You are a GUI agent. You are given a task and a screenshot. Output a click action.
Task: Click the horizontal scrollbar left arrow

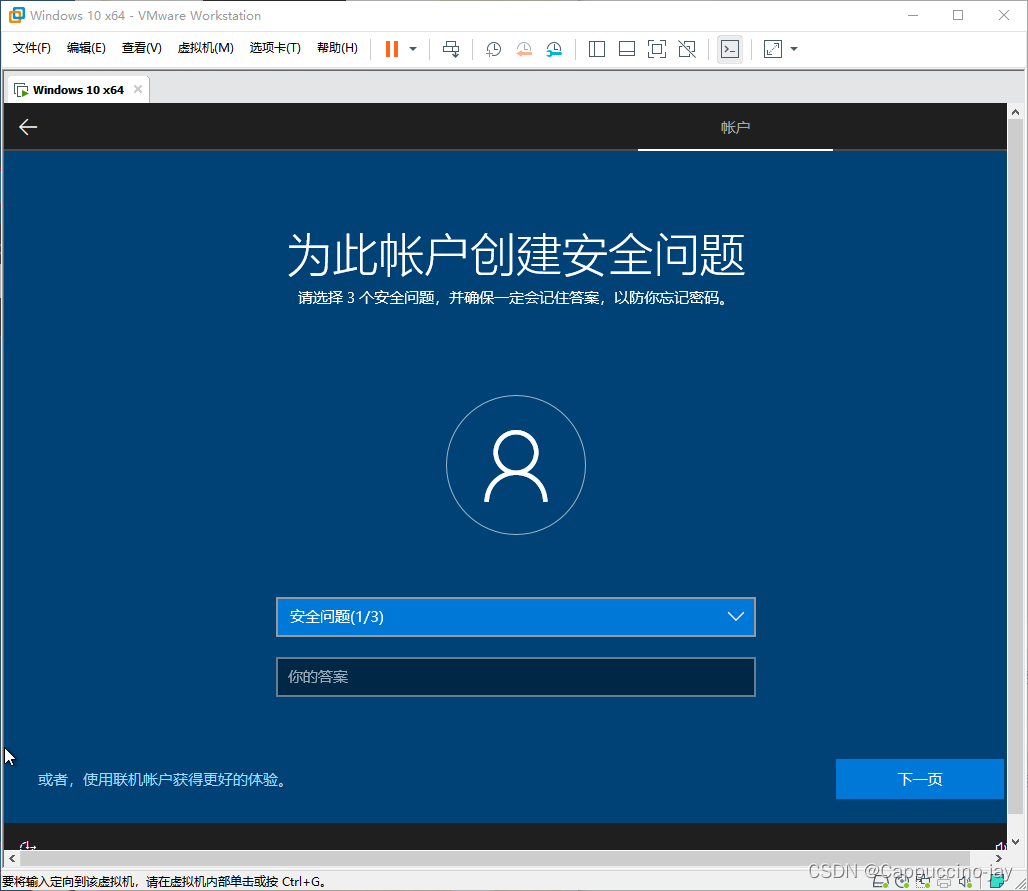tap(12, 858)
